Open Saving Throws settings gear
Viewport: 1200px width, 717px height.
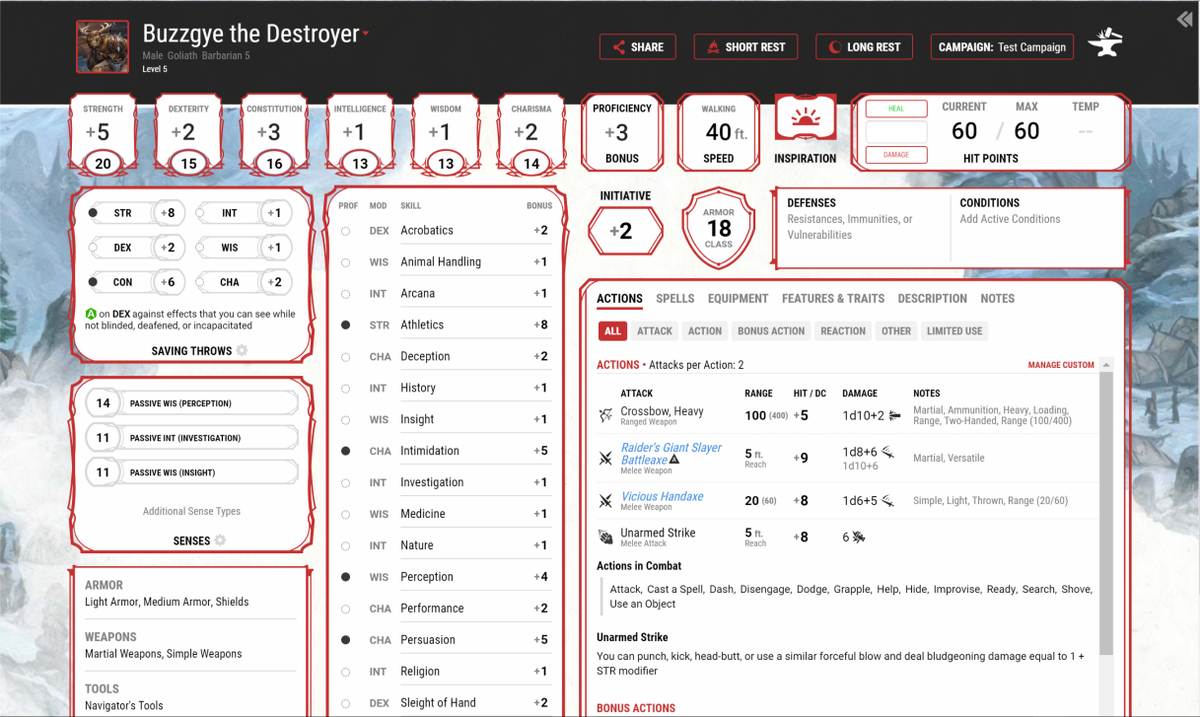[242, 351]
